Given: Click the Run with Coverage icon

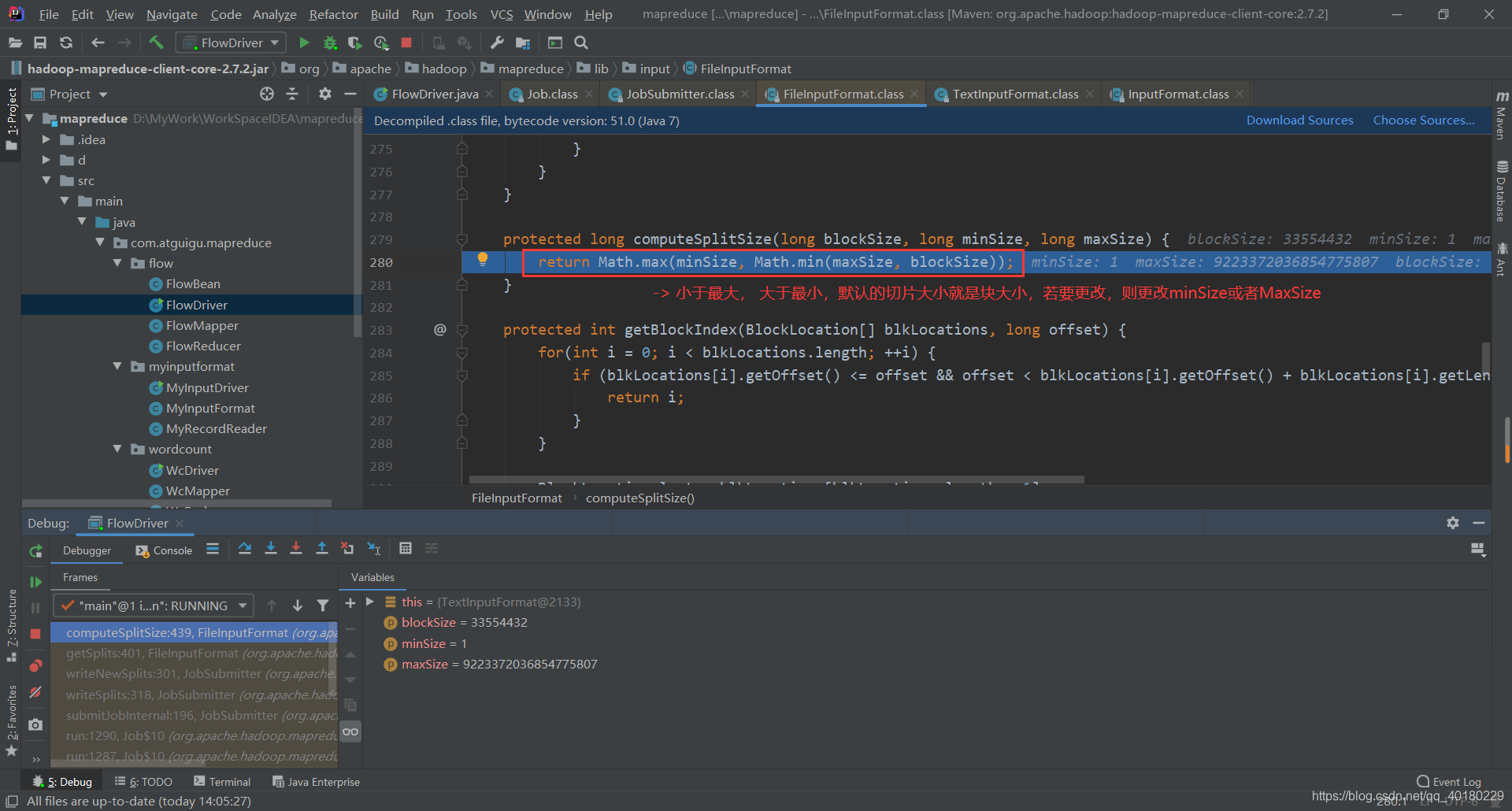Looking at the screenshot, I should coord(355,43).
